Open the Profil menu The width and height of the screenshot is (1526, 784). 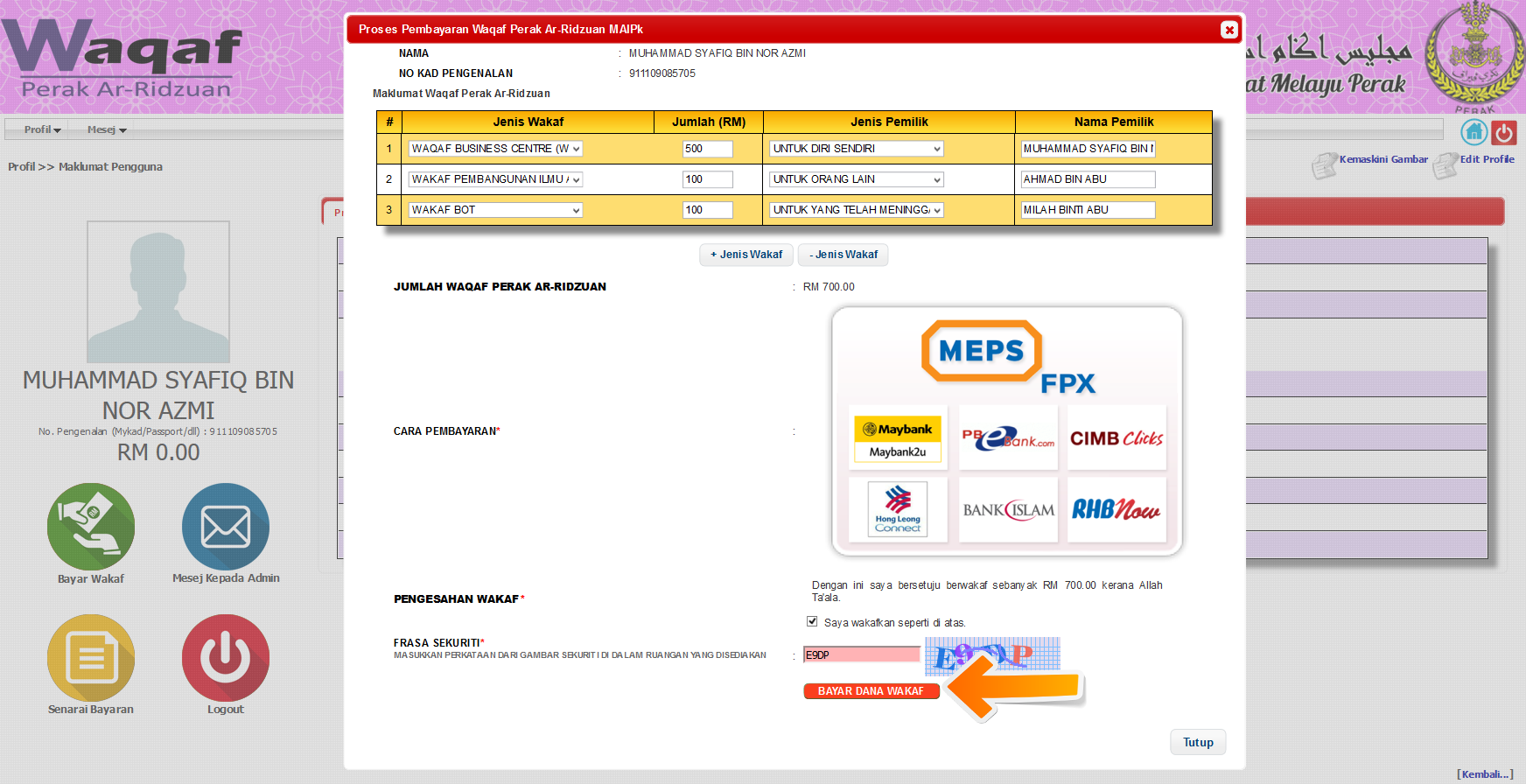coord(42,129)
